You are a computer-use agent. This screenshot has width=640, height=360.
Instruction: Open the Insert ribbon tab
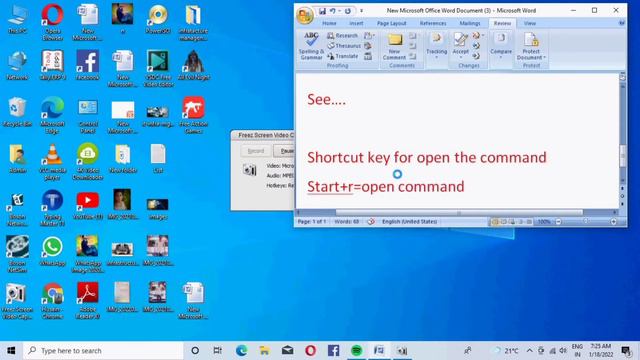356,23
